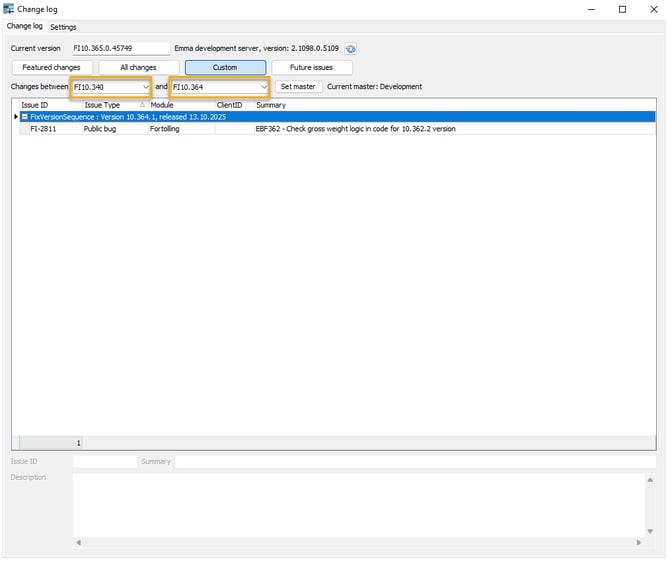Viewport: 670px width, 563px height.
Task: Click the Description scroll down arrow
Action: pyautogui.click(x=651, y=531)
